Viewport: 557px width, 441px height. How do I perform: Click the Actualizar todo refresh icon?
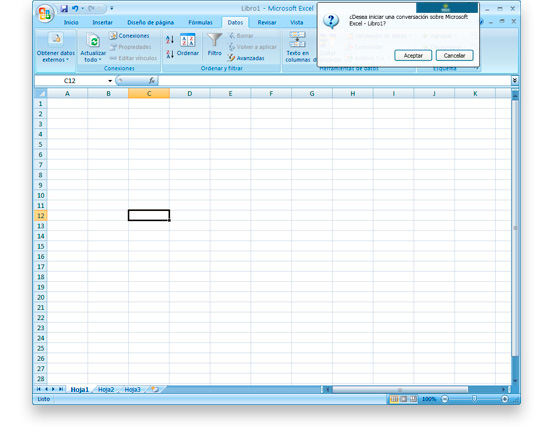click(94, 41)
